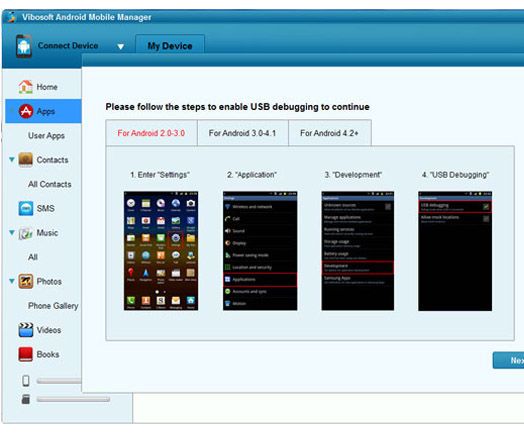
Task: Click the enable USB debugging instruction heading
Action: (238, 107)
